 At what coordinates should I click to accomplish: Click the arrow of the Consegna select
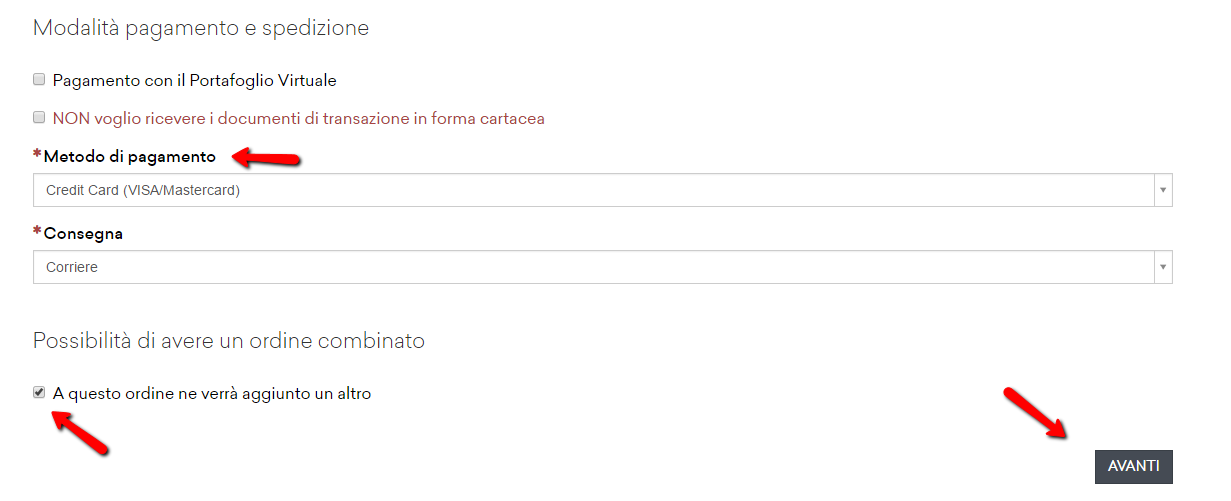(1162, 267)
